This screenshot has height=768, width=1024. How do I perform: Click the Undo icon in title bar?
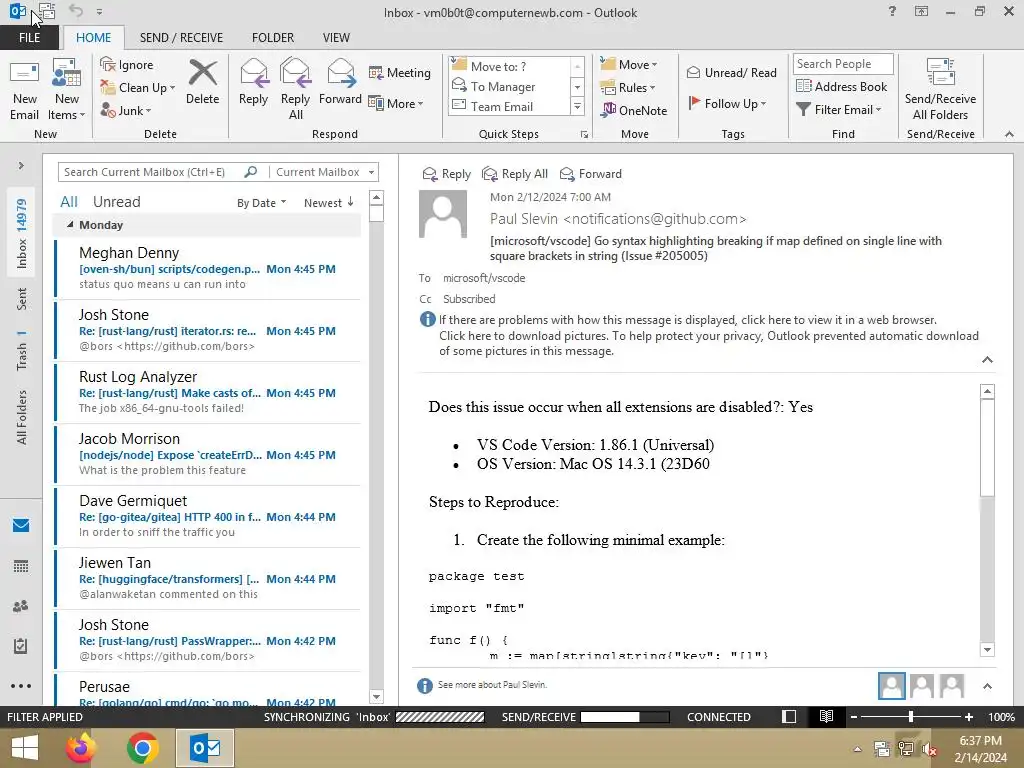[76, 11]
